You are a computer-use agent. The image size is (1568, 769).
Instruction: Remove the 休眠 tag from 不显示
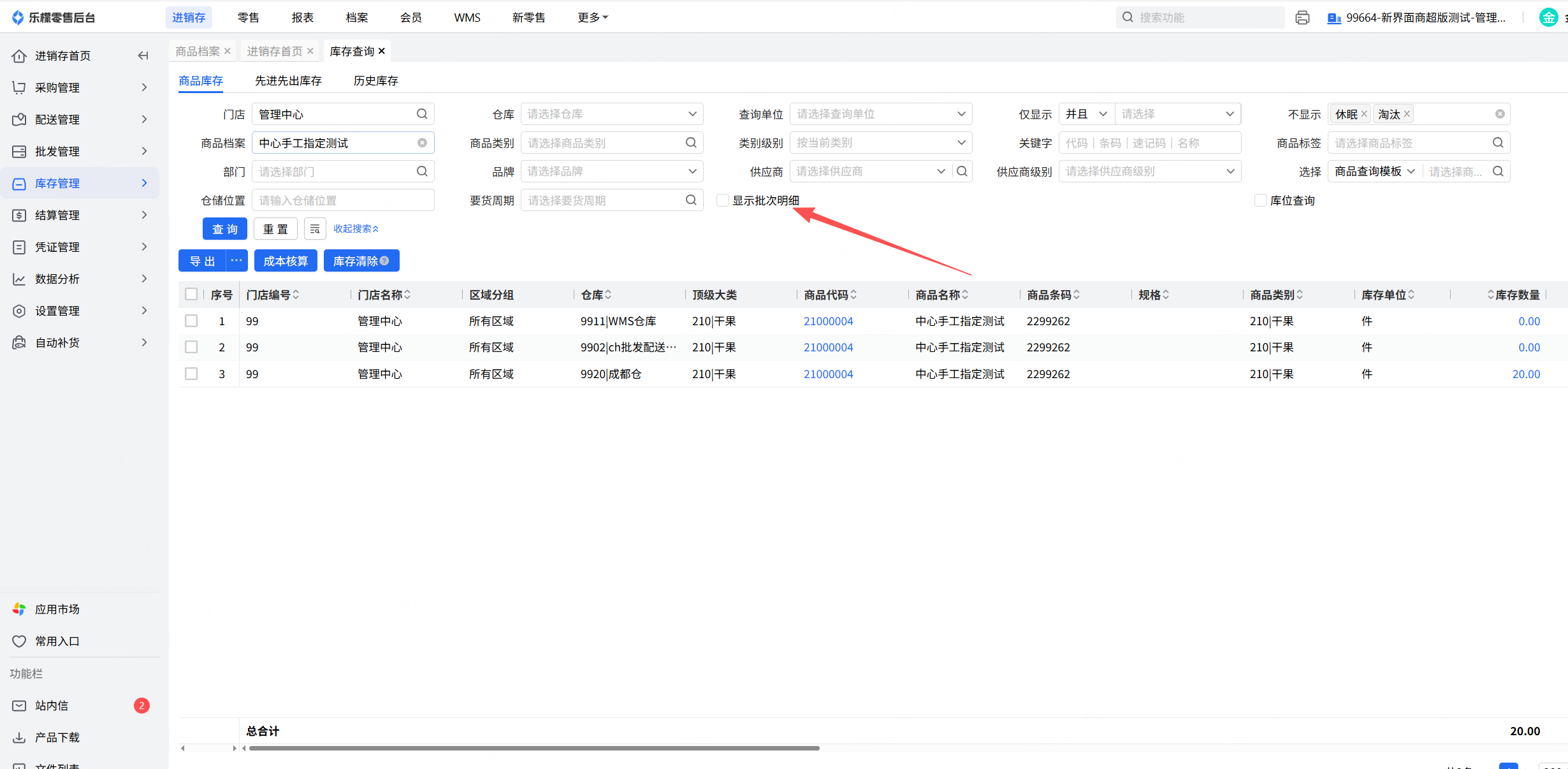pyautogui.click(x=1363, y=114)
